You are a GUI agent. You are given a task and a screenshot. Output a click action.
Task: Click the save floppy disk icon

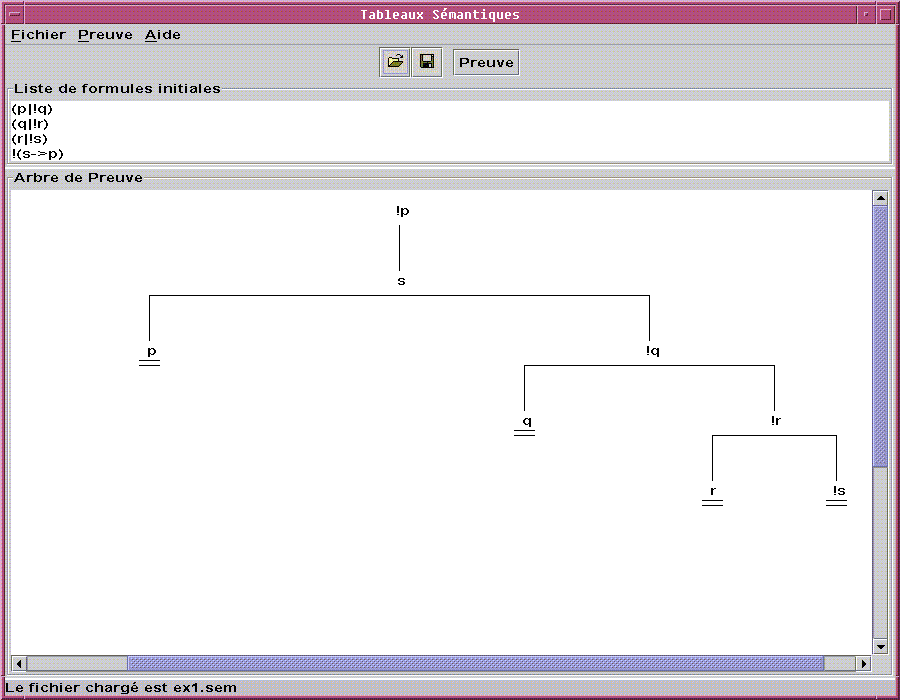point(427,63)
